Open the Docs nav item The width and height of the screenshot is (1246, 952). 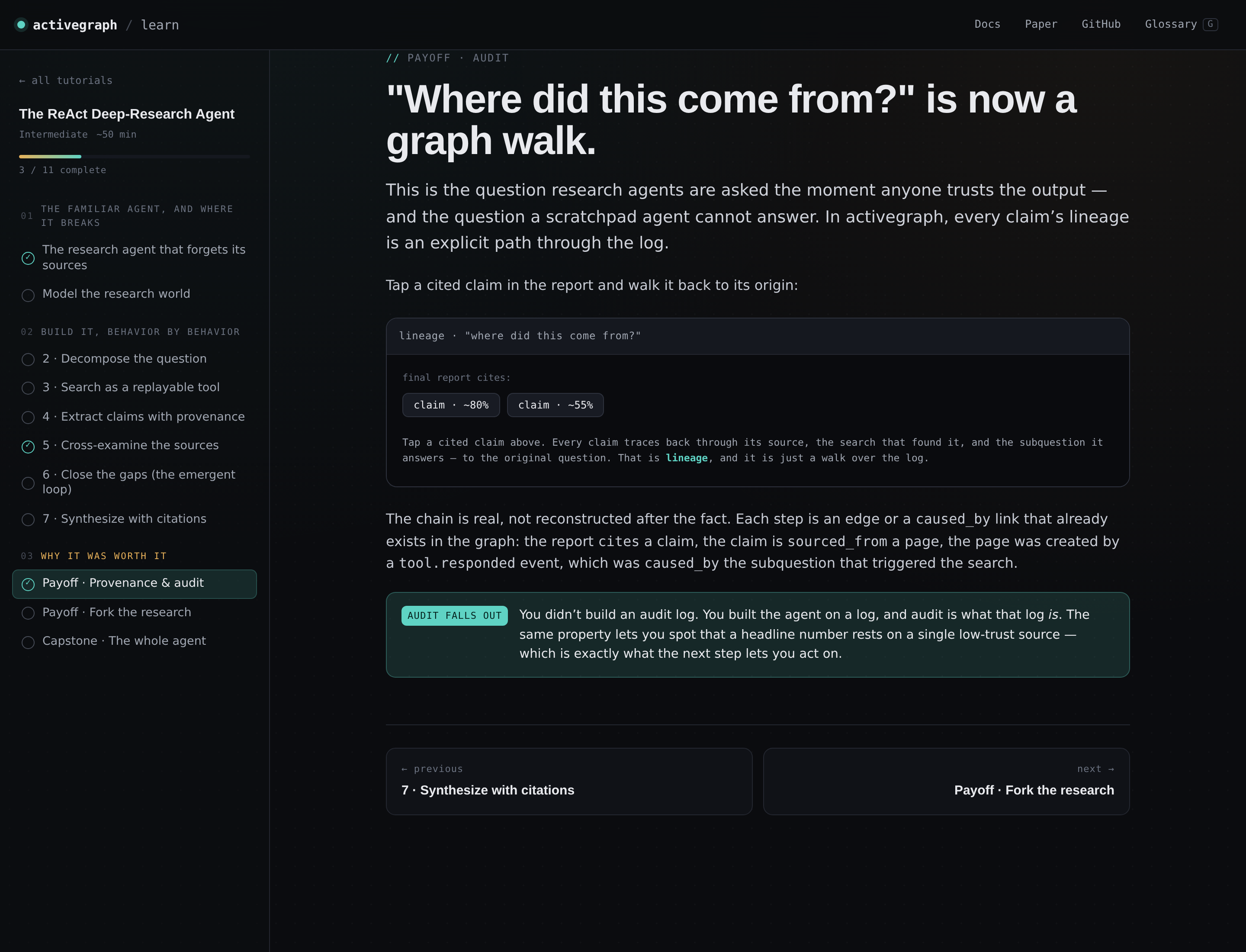pyautogui.click(x=988, y=24)
